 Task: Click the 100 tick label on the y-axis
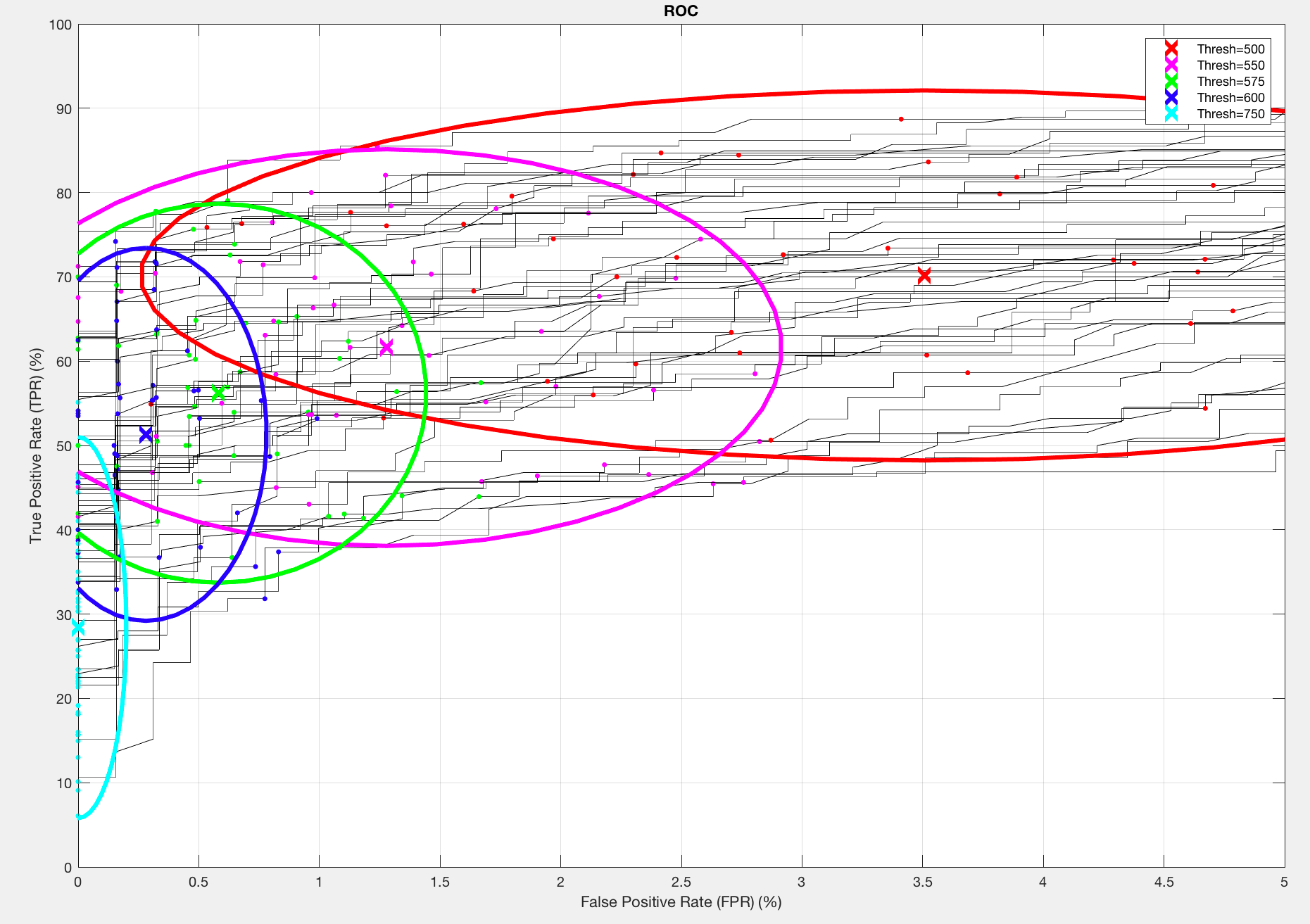pos(61,25)
